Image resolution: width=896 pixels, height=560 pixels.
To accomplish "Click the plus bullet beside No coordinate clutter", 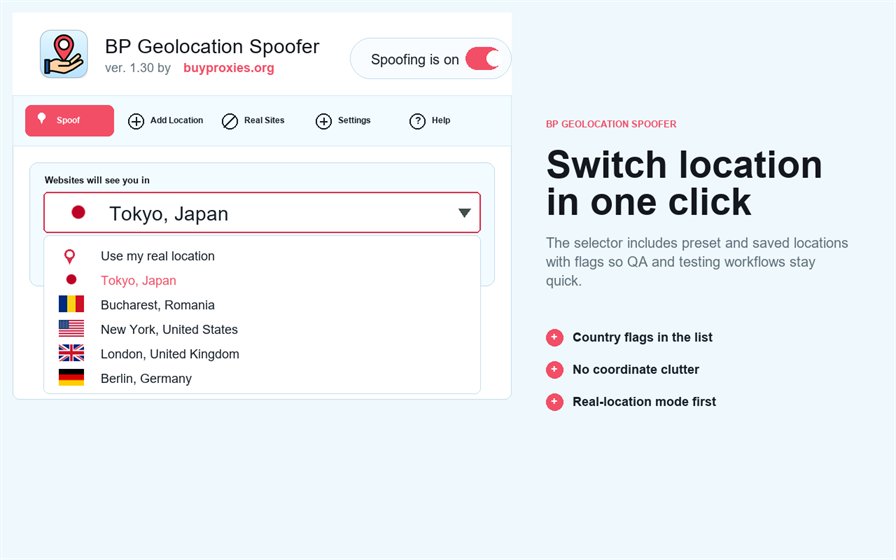I will [554, 370].
